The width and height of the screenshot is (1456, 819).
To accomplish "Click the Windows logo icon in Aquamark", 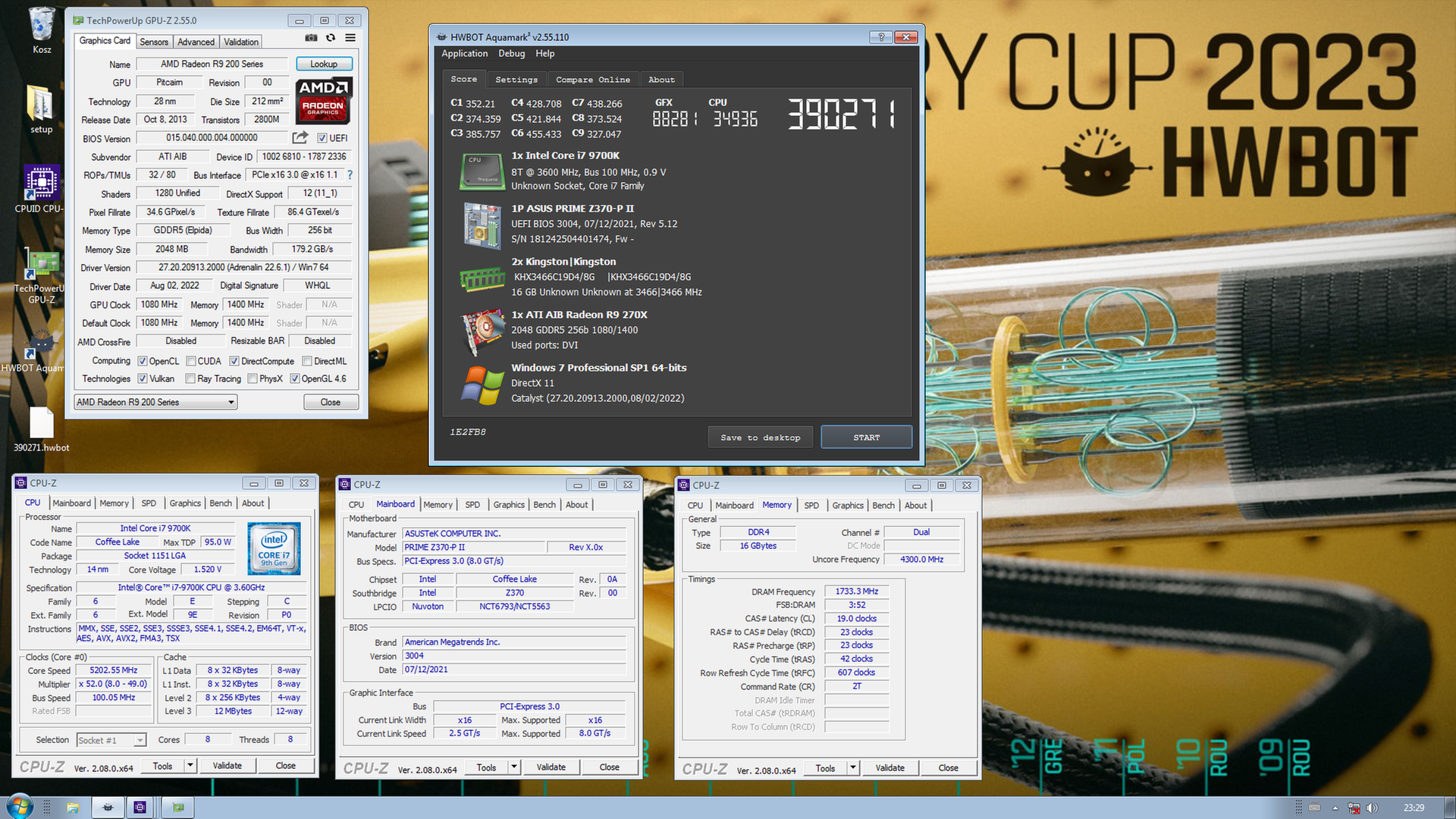I will [482, 385].
